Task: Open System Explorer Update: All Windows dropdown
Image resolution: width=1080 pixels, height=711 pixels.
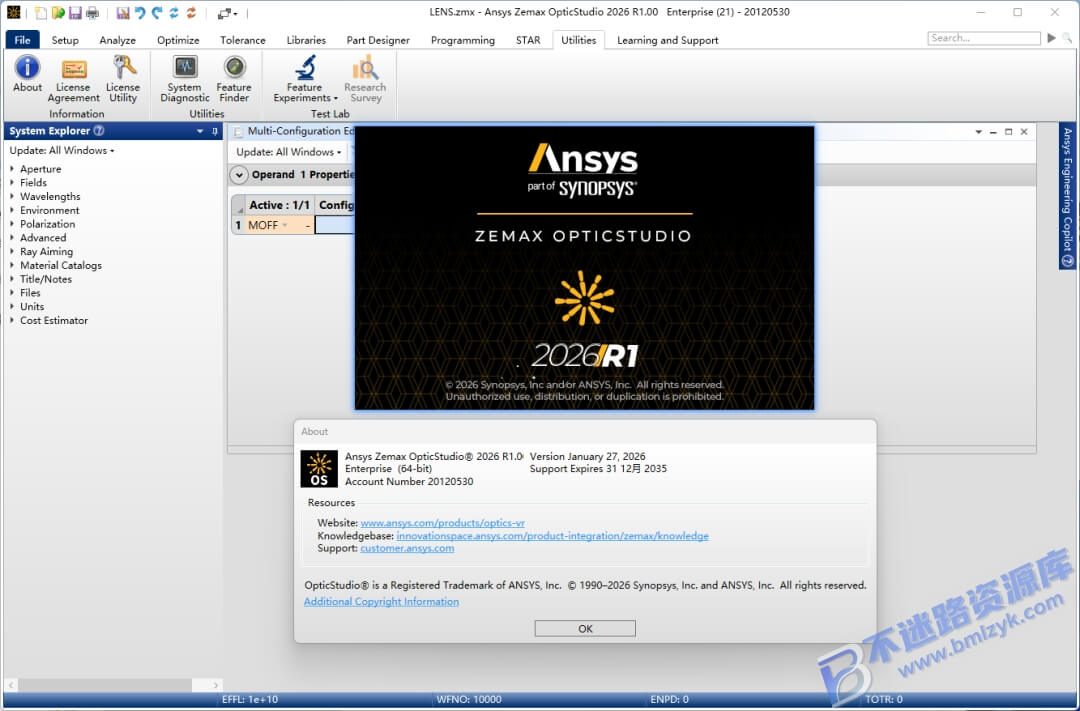Action: click(x=62, y=150)
